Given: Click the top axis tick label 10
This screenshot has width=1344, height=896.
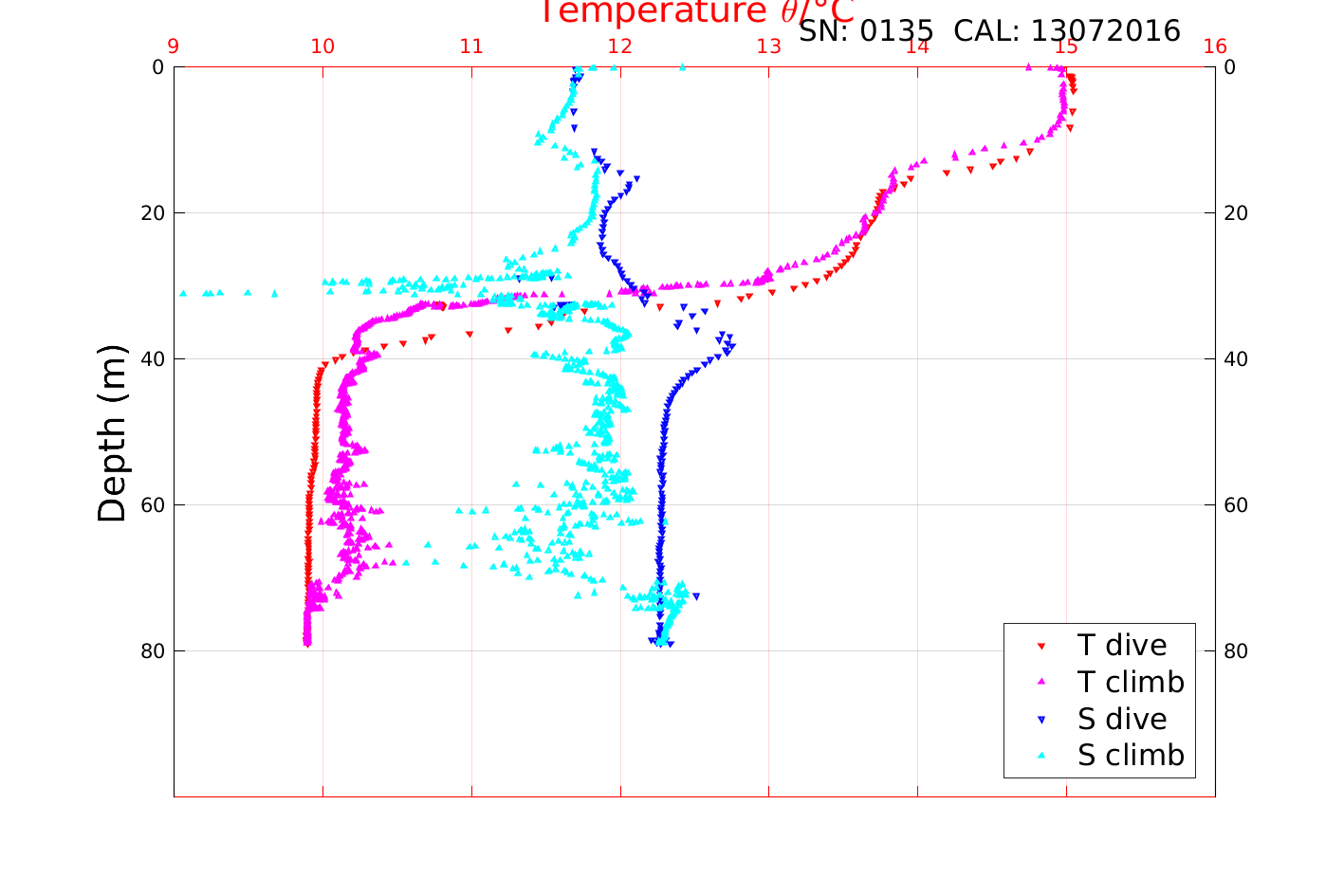Looking at the screenshot, I should coord(322,46).
